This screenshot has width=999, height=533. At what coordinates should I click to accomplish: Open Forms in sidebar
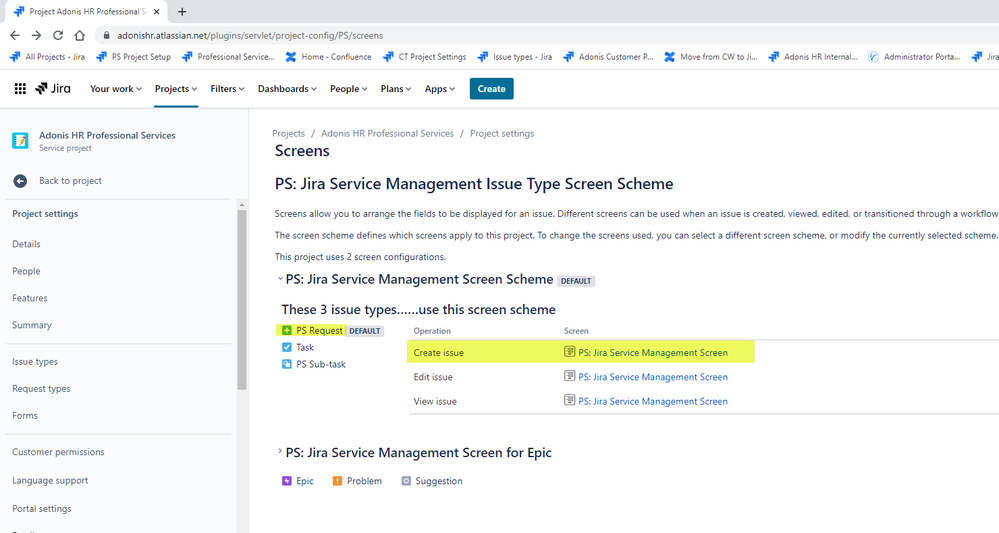(x=25, y=415)
